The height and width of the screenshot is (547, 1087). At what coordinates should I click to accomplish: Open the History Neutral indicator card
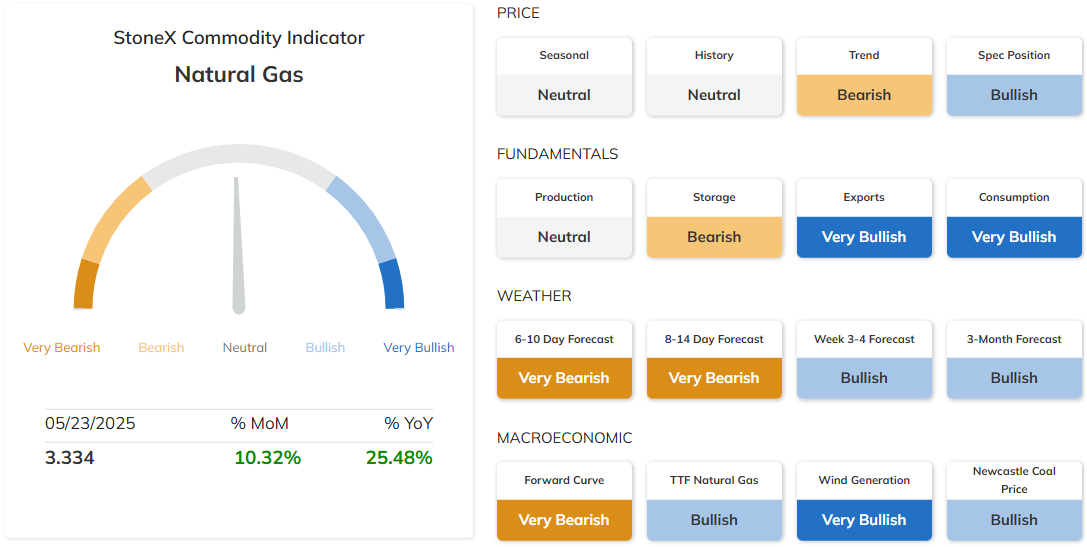click(714, 76)
